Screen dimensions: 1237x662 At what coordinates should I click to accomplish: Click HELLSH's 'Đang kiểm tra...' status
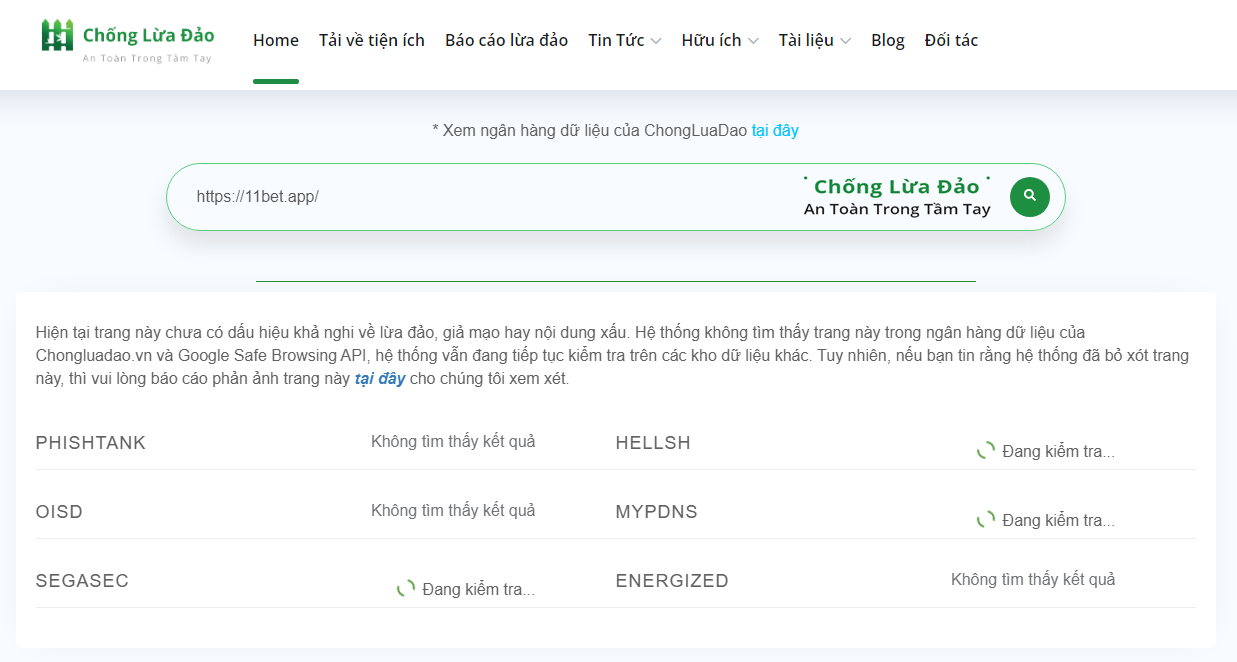1058,451
